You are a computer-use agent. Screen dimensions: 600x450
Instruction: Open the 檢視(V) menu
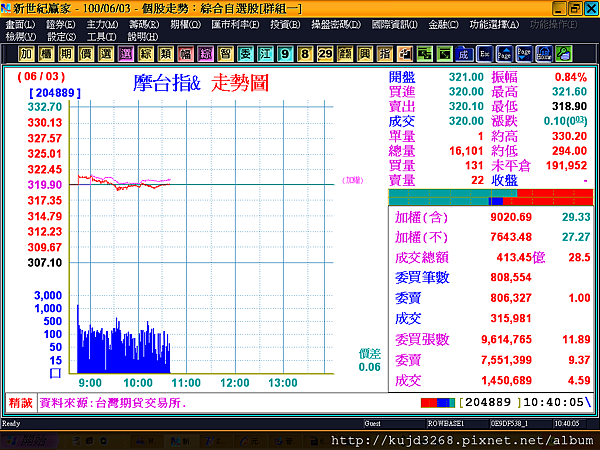(x=21, y=37)
